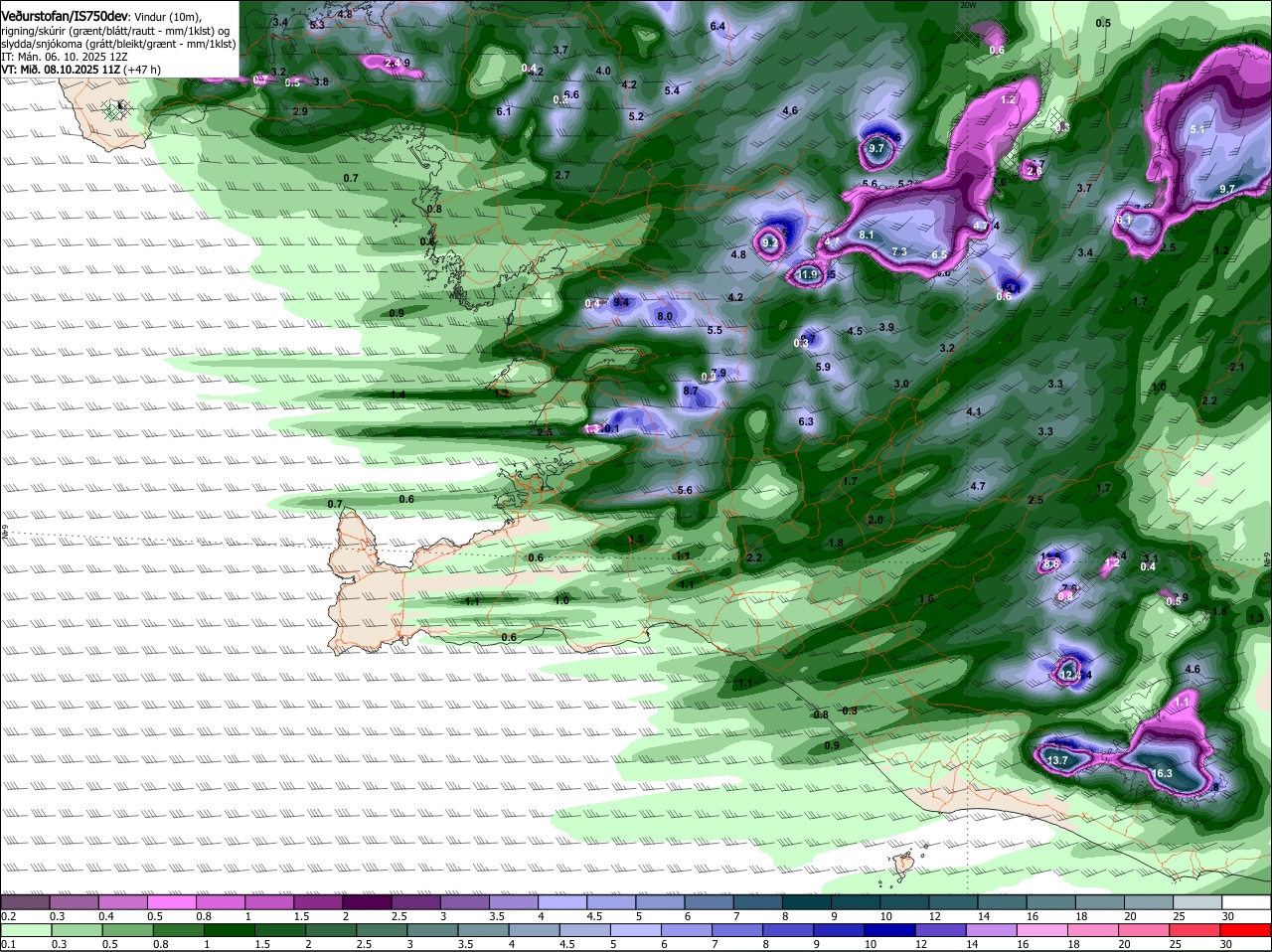The image size is (1272, 952).
Task: Click the 8.0 precipitation value
Action: click(x=666, y=317)
